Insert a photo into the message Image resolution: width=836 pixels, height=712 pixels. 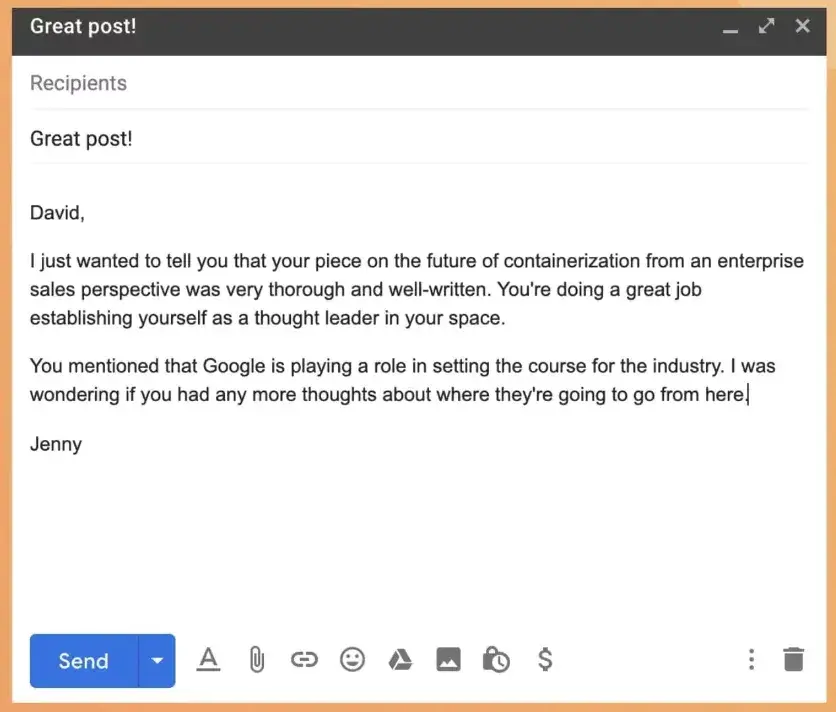click(448, 660)
